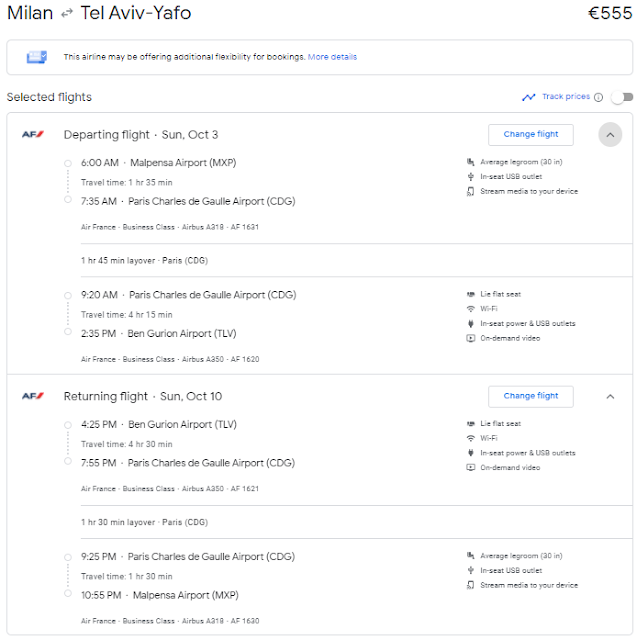The width and height of the screenshot is (637, 640).
Task: Click Travel time: 1 hr 30 min text
Action: (x=127, y=576)
